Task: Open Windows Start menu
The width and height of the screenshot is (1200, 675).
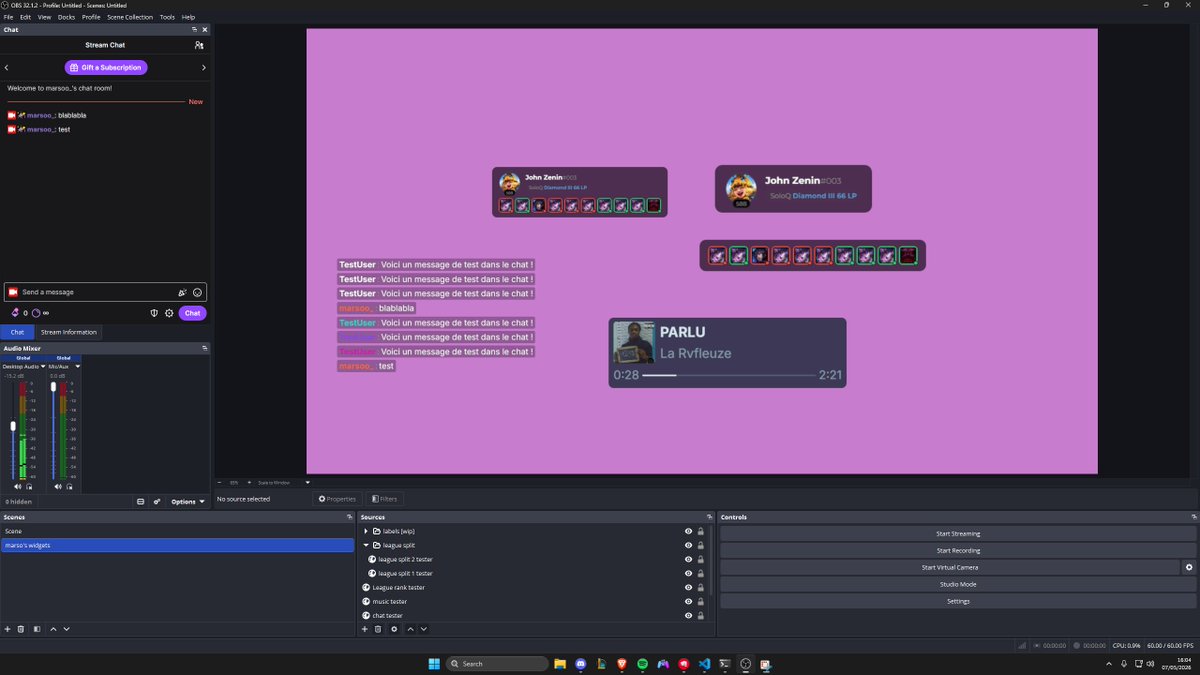Action: pos(434,664)
